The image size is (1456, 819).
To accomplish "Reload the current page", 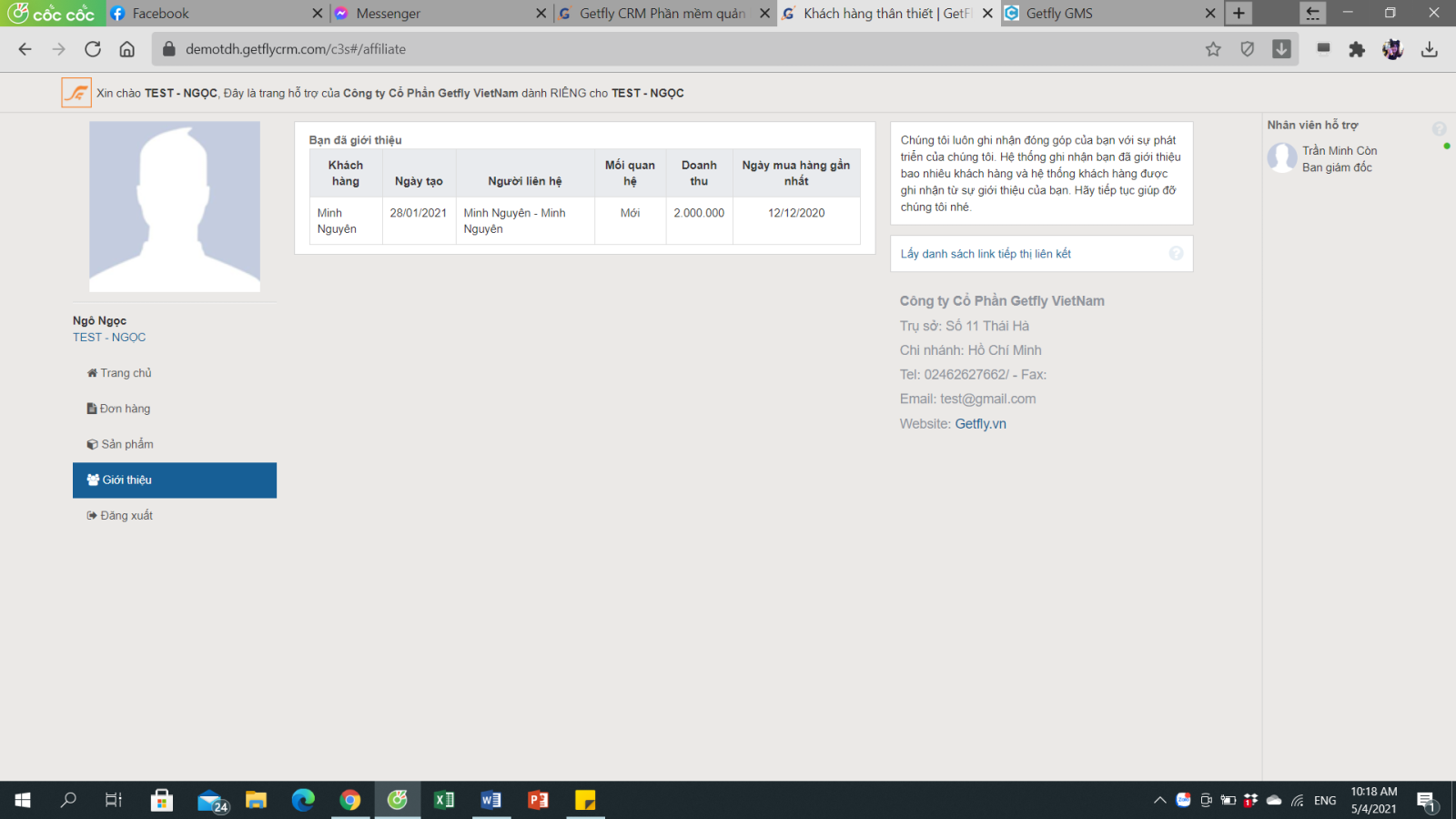I will (93, 49).
